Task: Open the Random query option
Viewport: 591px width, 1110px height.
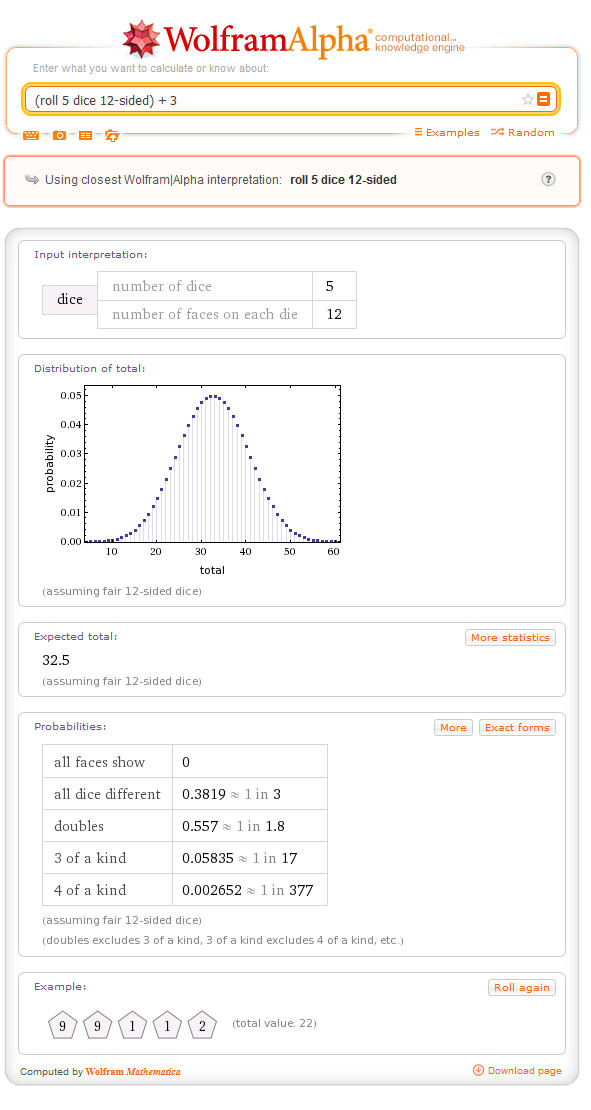Action: coord(522,132)
